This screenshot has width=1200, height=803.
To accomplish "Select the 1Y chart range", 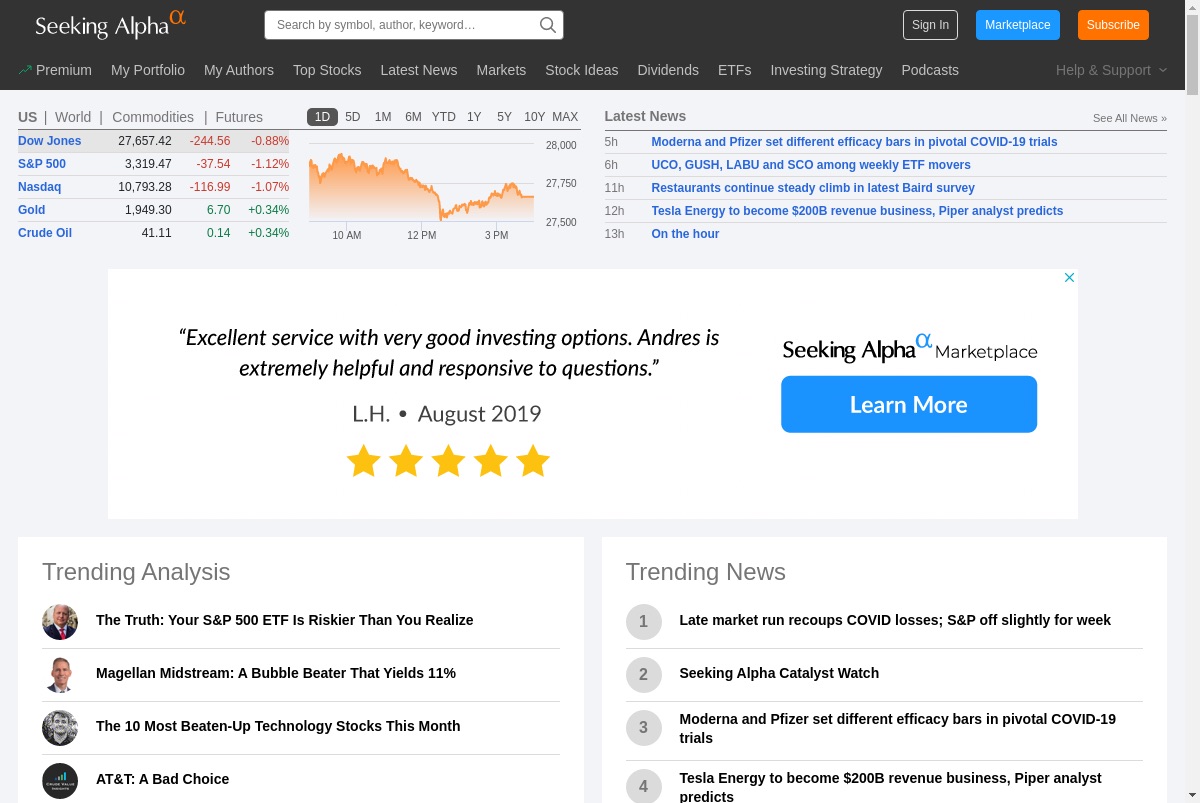I will (x=474, y=117).
